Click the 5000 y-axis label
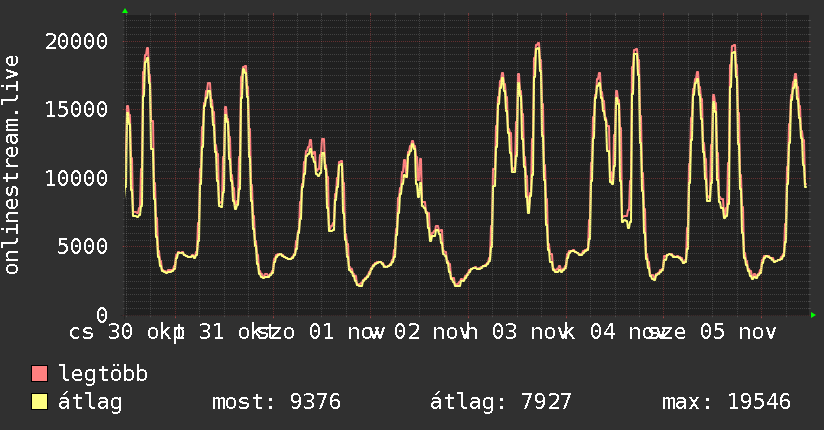 click(x=83, y=247)
